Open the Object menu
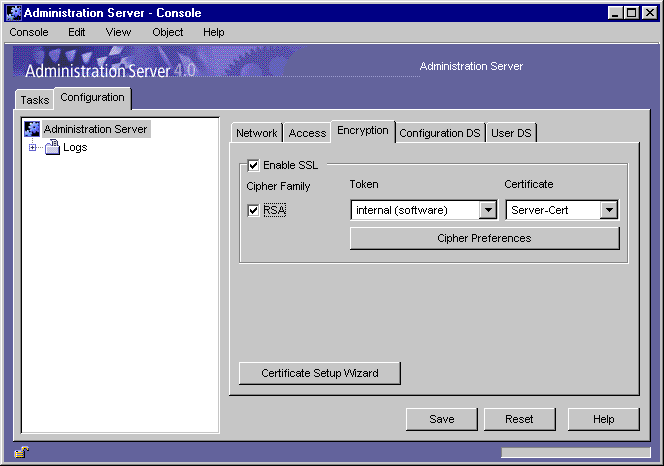664x466 pixels. [168, 32]
